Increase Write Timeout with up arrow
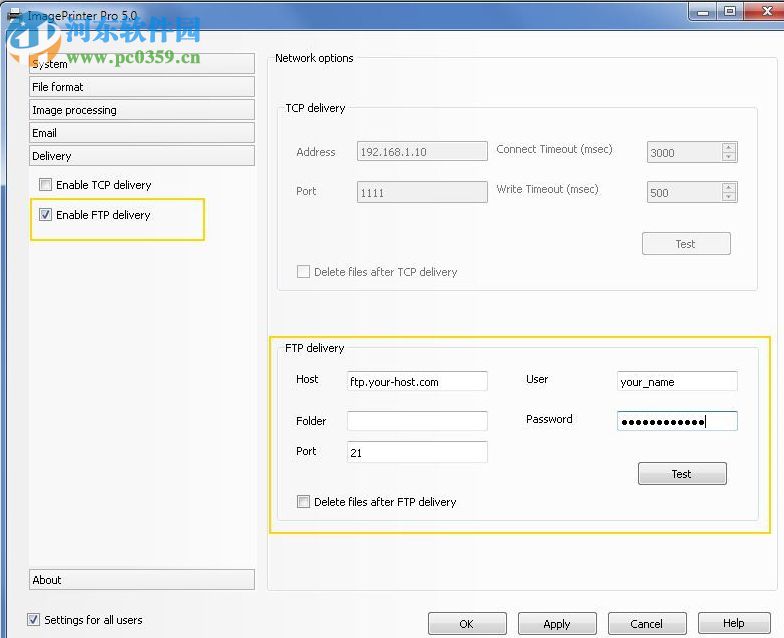Viewport: 784px width, 638px height. pos(729,188)
